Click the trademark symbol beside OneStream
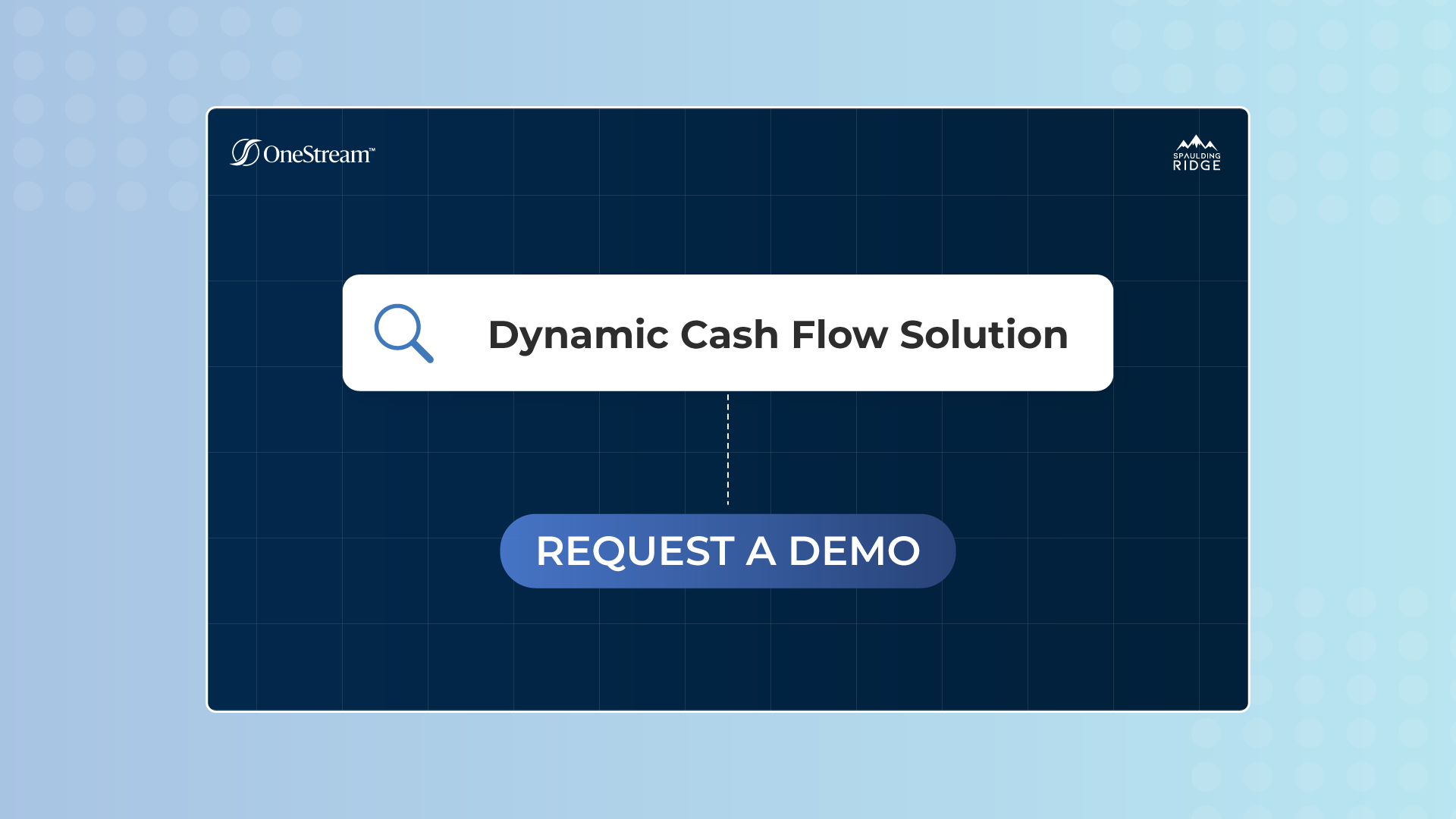 (372, 149)
